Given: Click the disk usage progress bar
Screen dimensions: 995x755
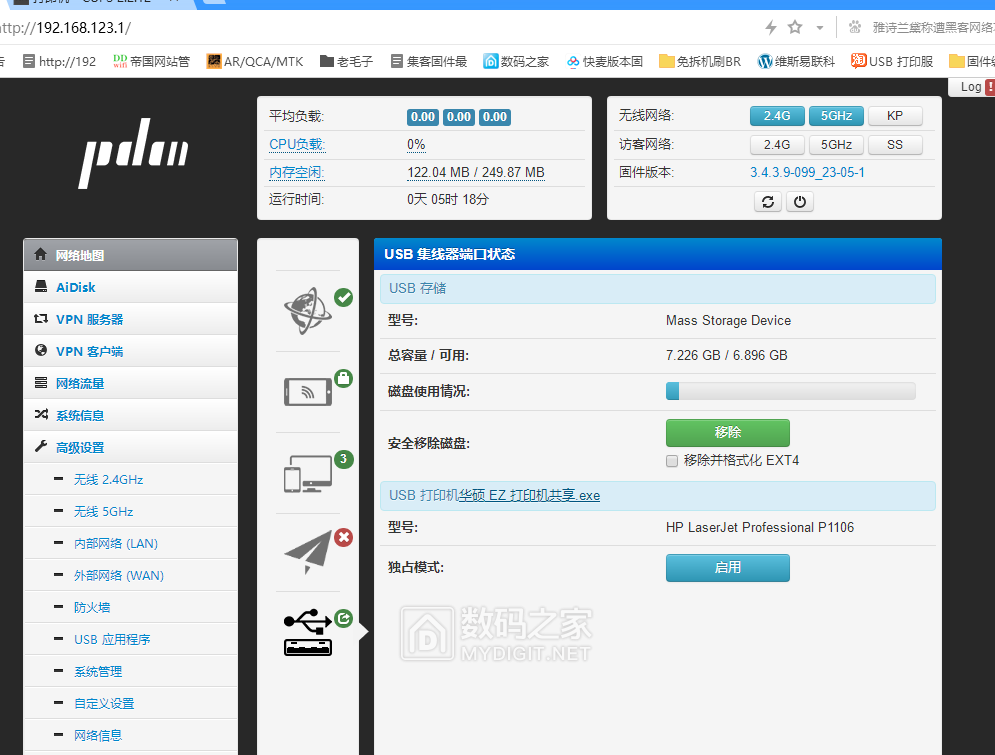Looking at the screenshot, I should (790, 390).
